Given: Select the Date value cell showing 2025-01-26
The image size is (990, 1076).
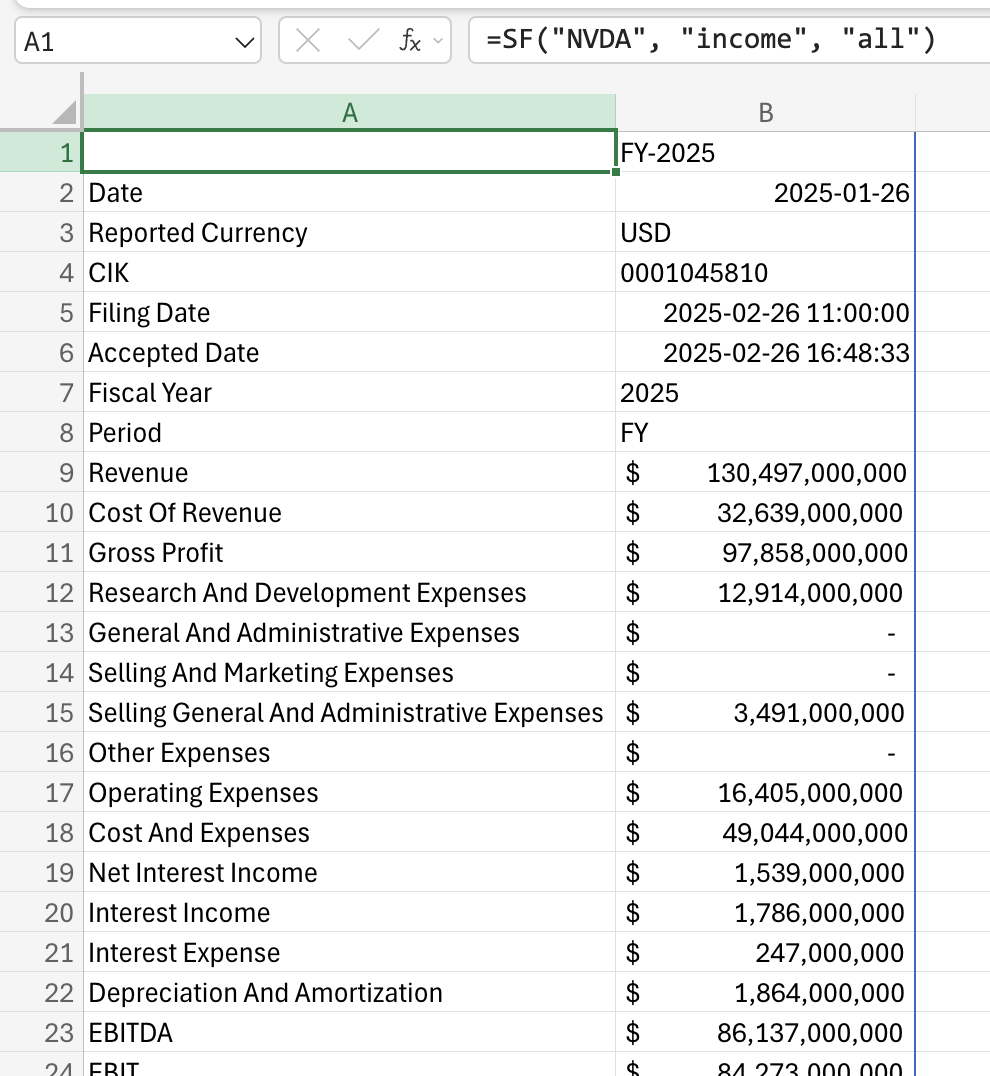Looking at the screenshot, I should coord(766,192).
